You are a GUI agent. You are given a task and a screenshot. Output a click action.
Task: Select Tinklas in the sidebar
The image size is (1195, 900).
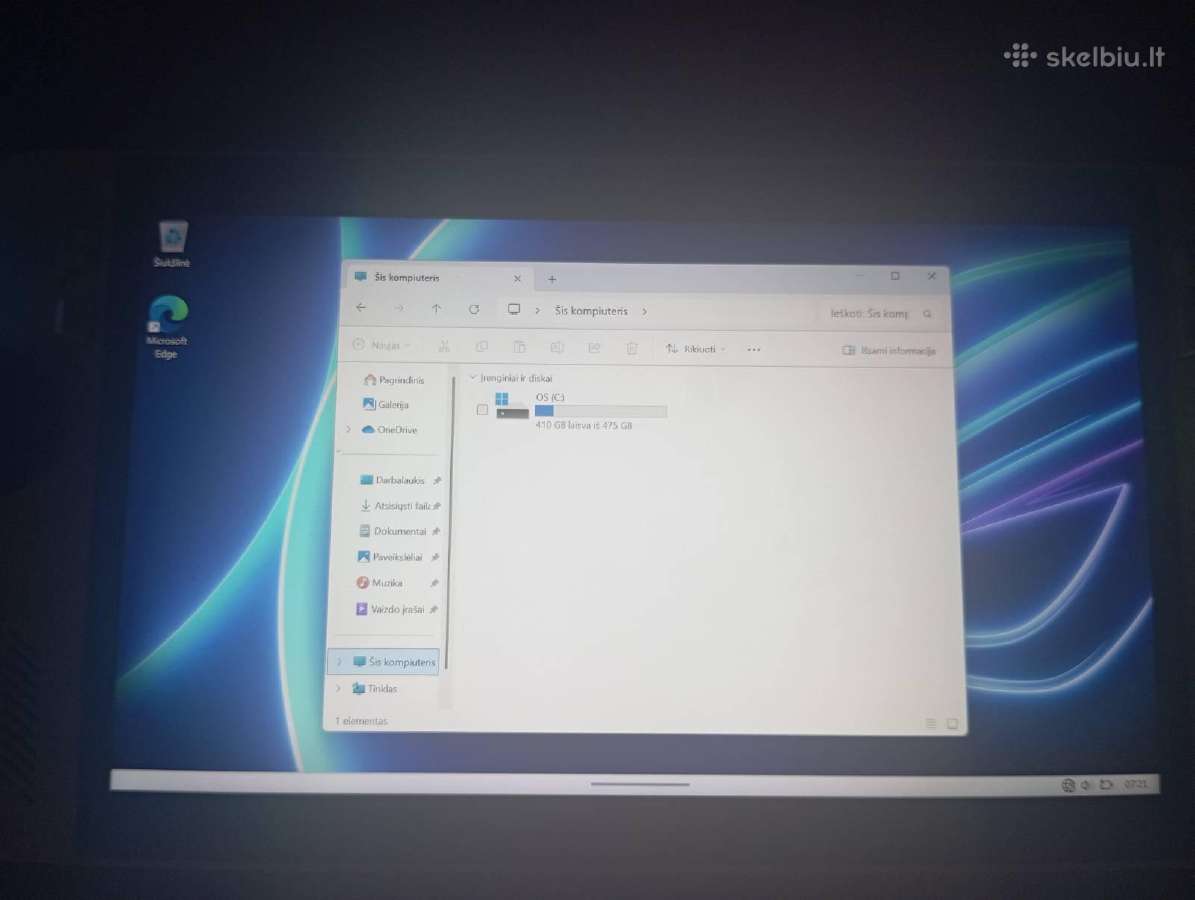click(x=374, y=688)
